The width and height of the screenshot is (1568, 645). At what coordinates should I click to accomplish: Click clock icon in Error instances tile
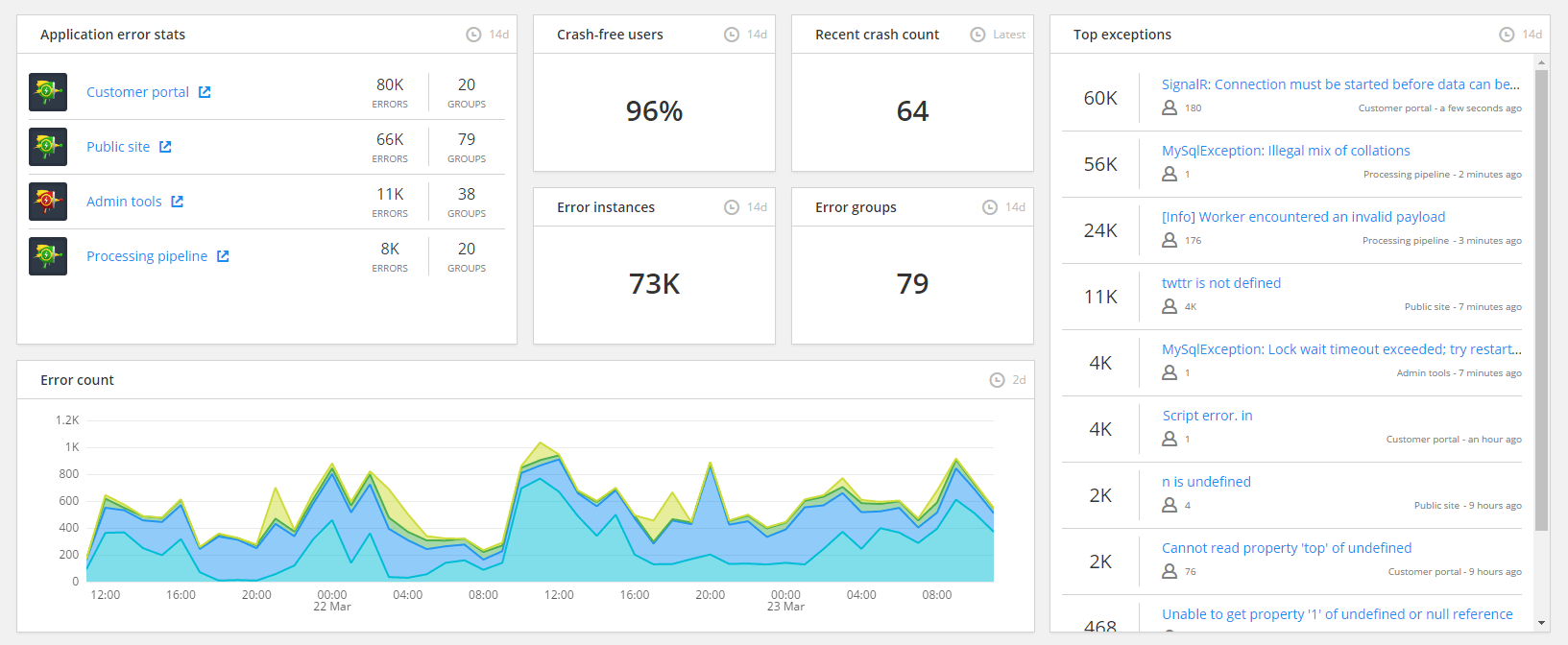(732, 207)
